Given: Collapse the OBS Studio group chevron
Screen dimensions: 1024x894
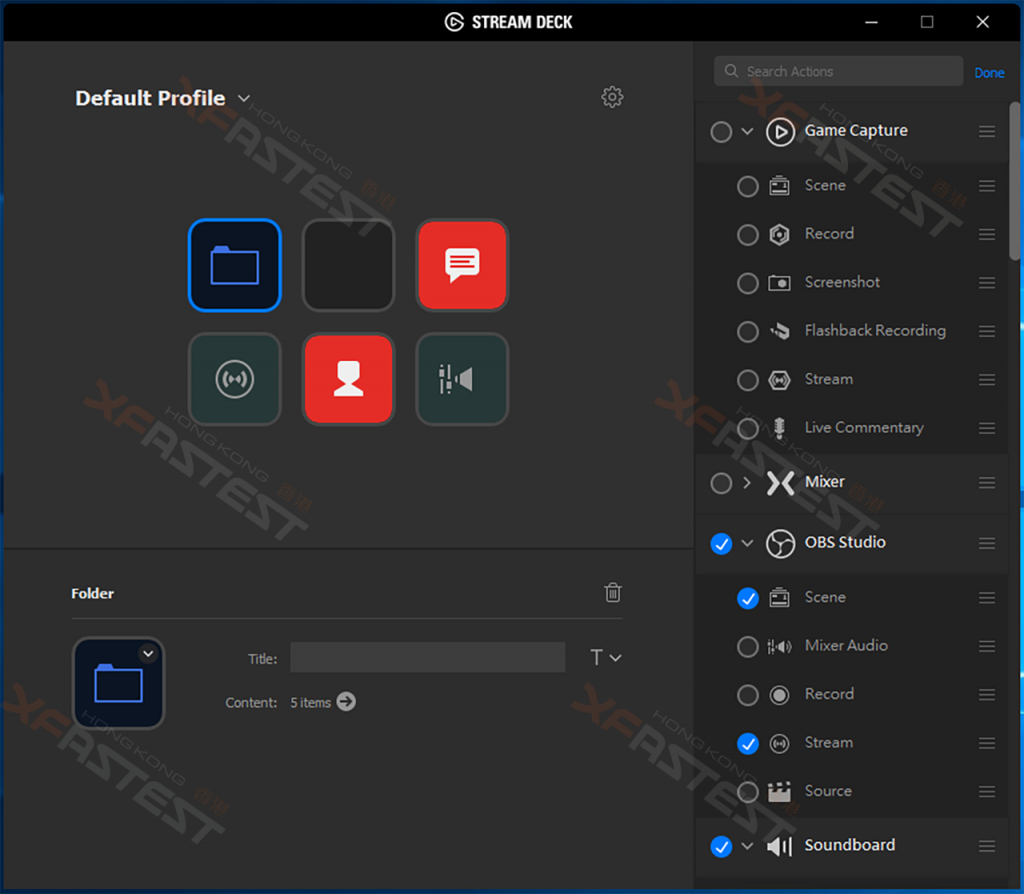Looking at the screenshot, I should (x=748, y=543).
